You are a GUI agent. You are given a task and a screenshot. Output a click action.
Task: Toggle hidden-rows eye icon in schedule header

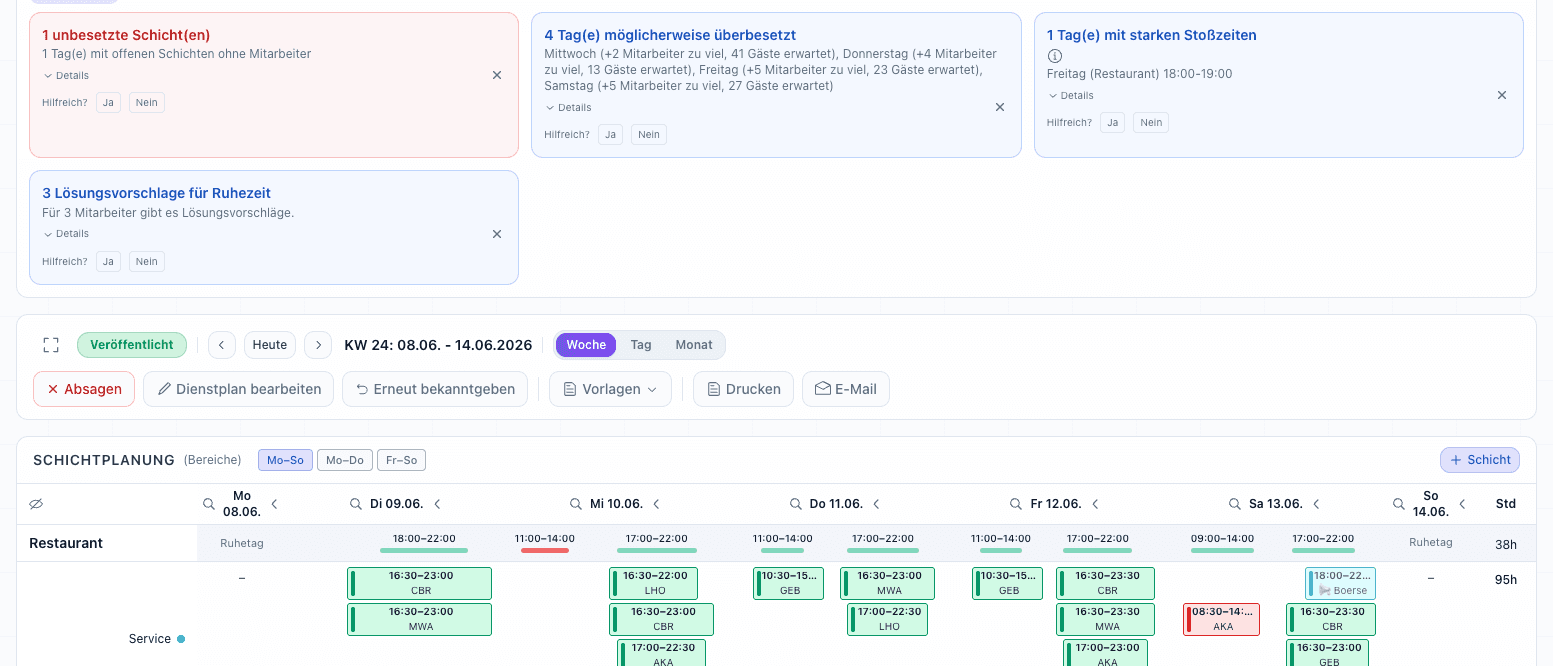(37, 504)
